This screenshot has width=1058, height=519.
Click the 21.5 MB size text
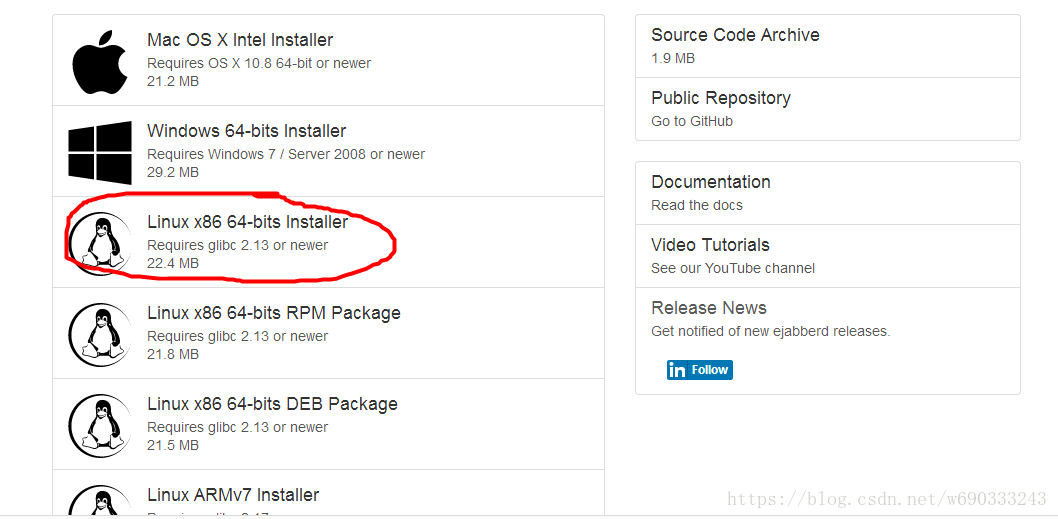pos(173,445)
